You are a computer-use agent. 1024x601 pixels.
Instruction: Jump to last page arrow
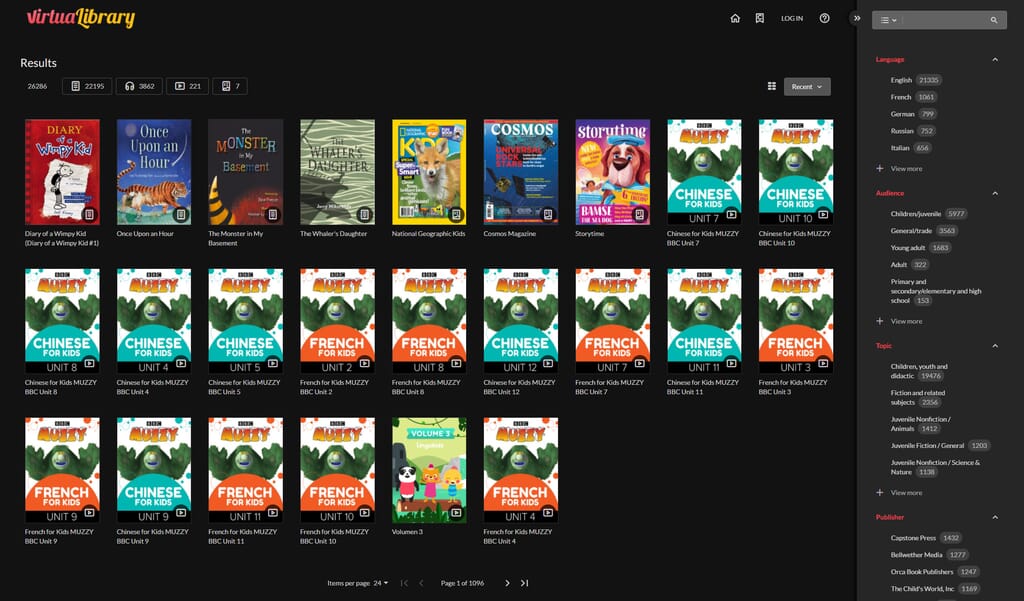coord(524,583)
